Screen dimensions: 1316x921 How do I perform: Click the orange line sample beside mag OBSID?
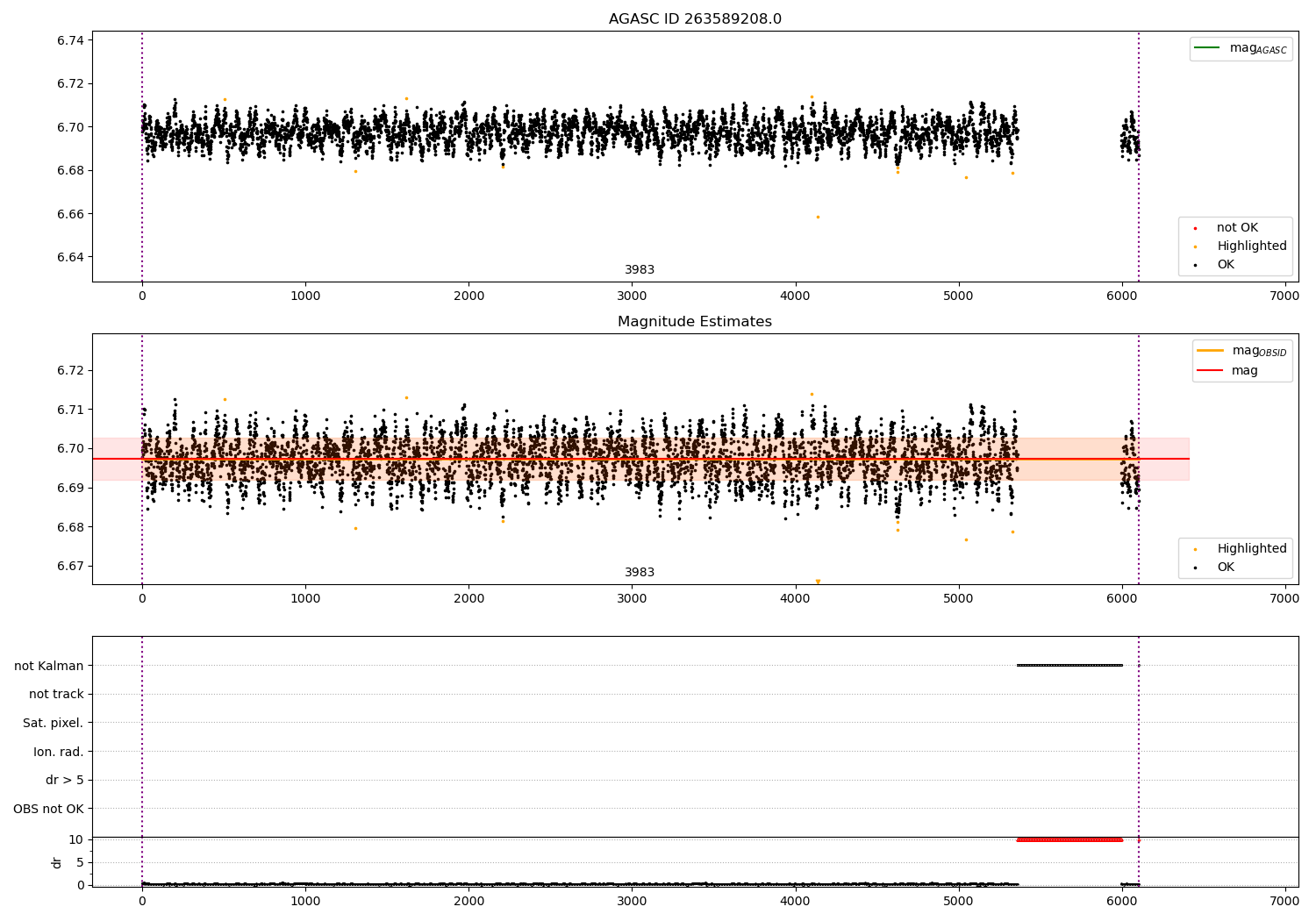(x=1210, y=350)
